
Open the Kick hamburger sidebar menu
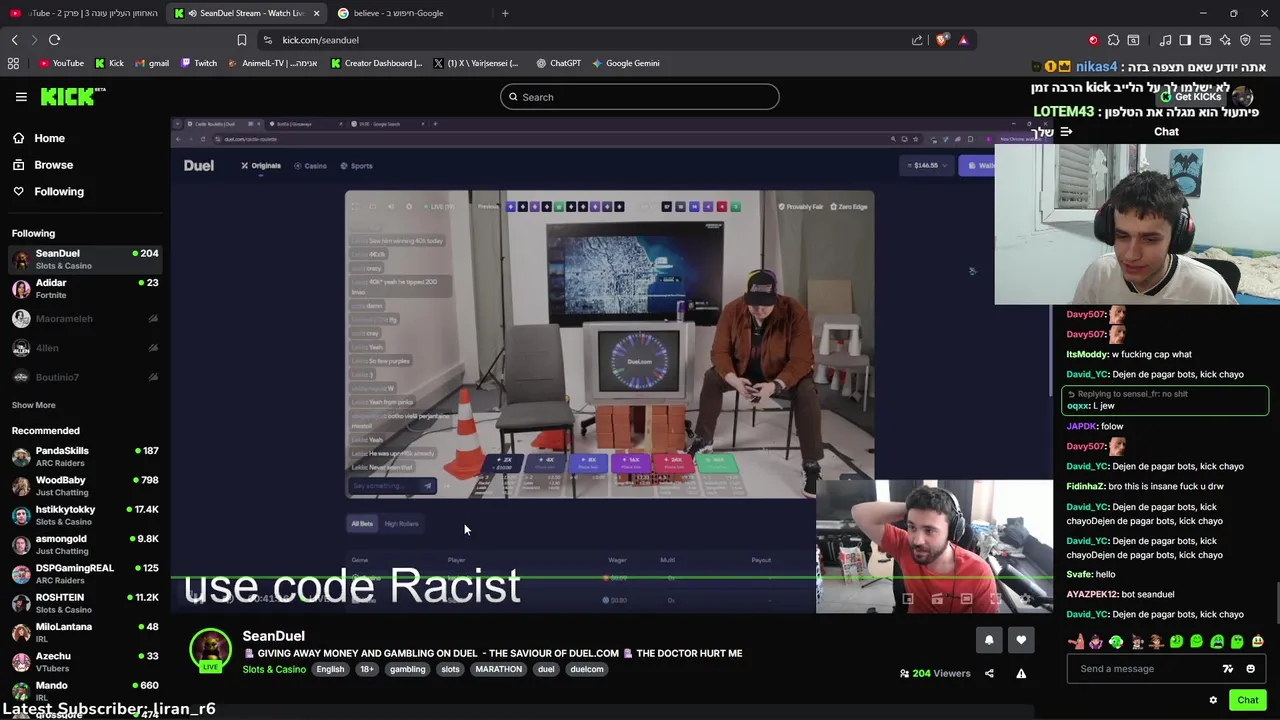click(21, 97)
